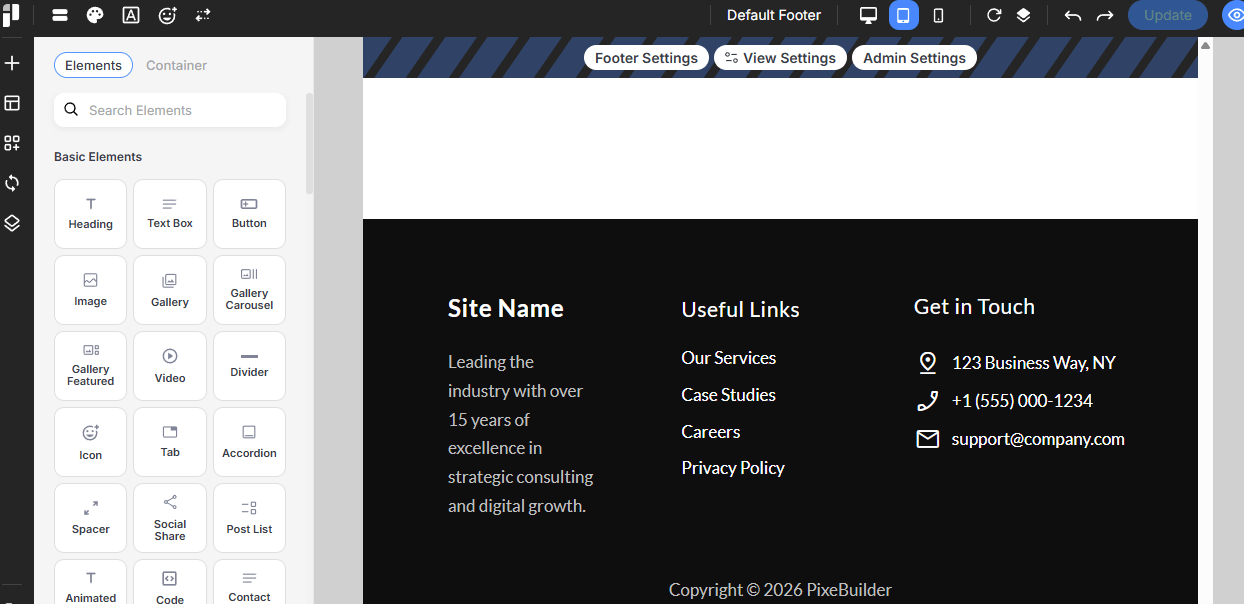
Task: Open the layers icon in left sidebar
Action: click(12, 223)
